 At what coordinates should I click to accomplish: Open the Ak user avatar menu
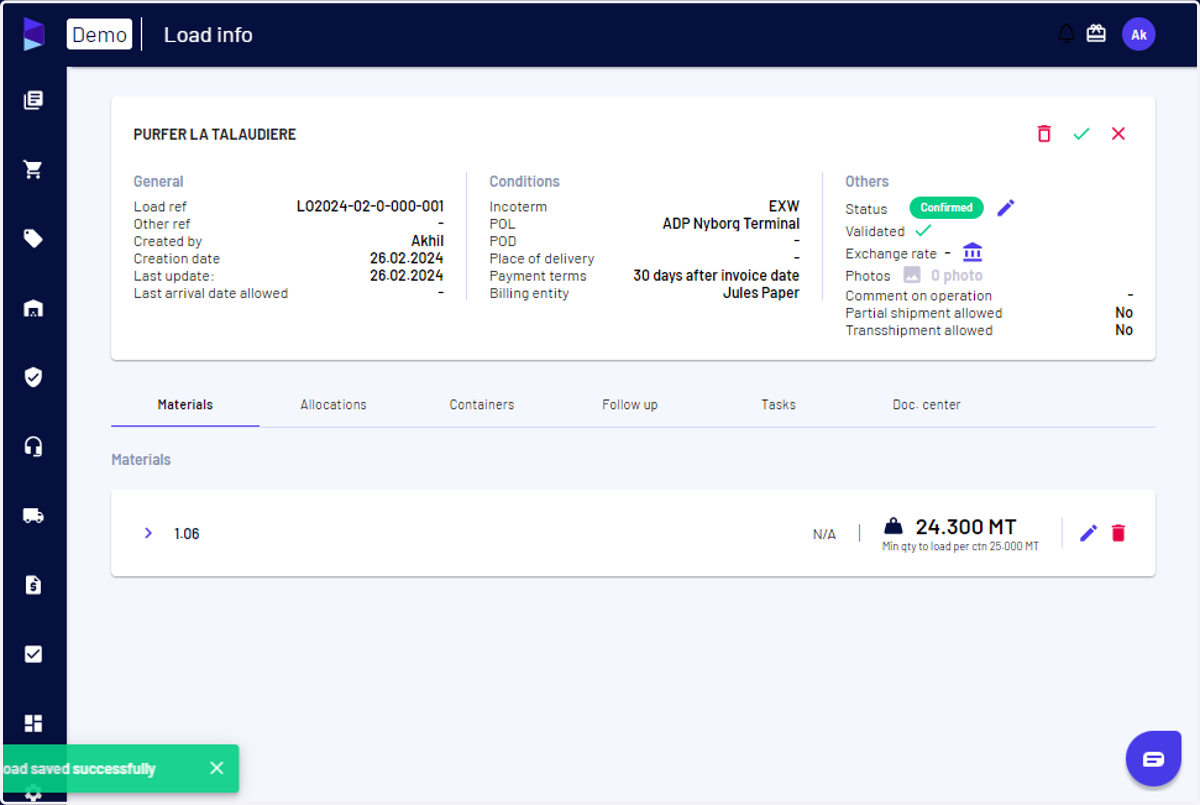pyautogui.click(x=1138, y=34)
